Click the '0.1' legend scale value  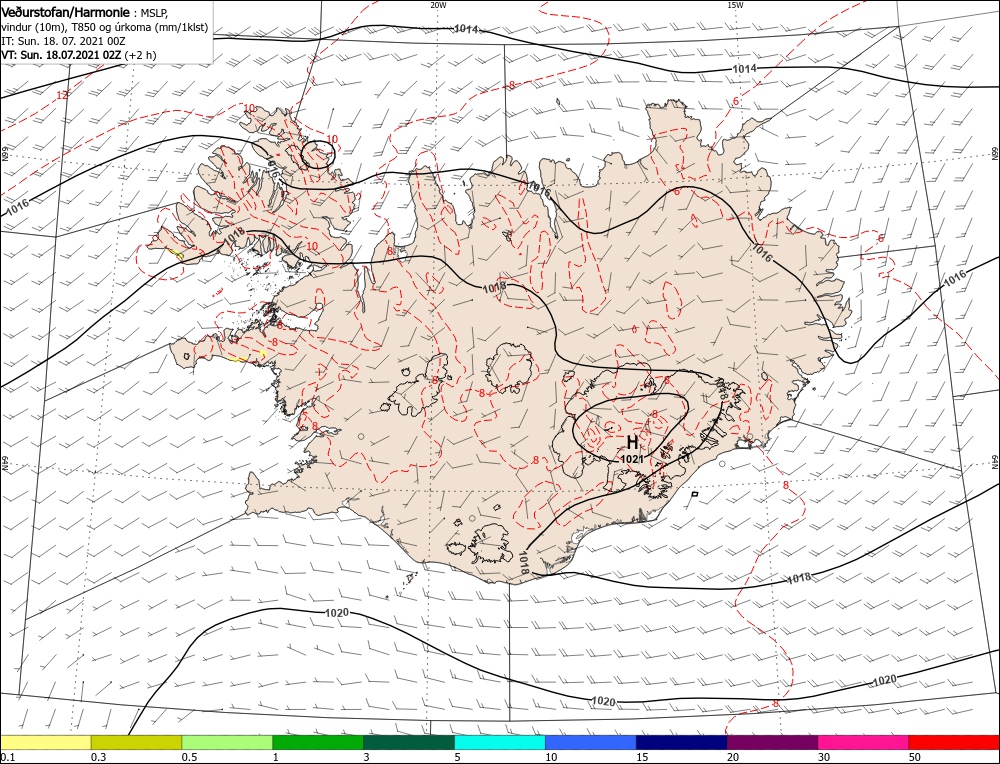click(7, 757)
